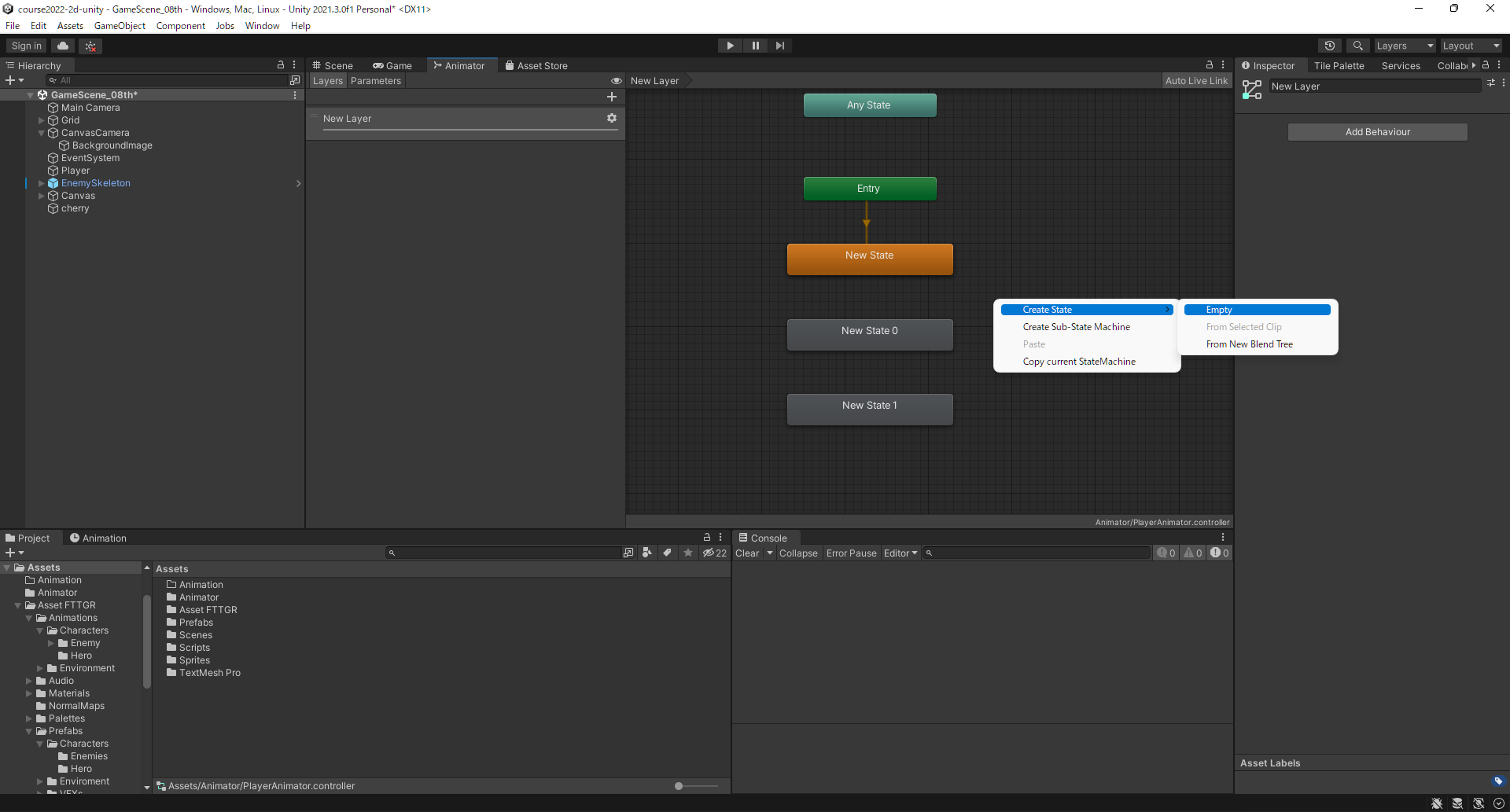Choose From New Blend Tree submenu item
Viewport: 1510px width, 812px height.
1249,344
